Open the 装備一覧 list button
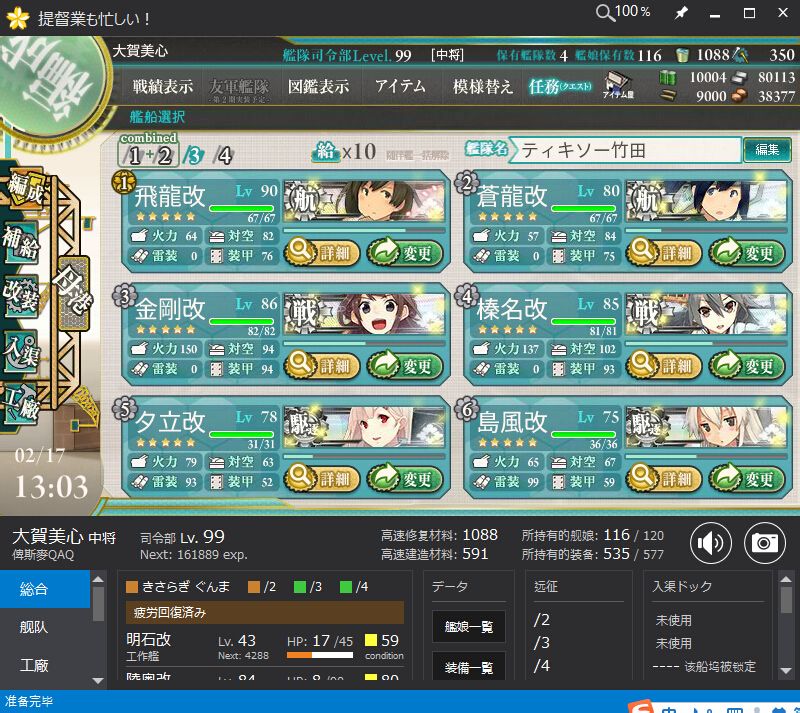The image size is (800, 713). [469, 666]
